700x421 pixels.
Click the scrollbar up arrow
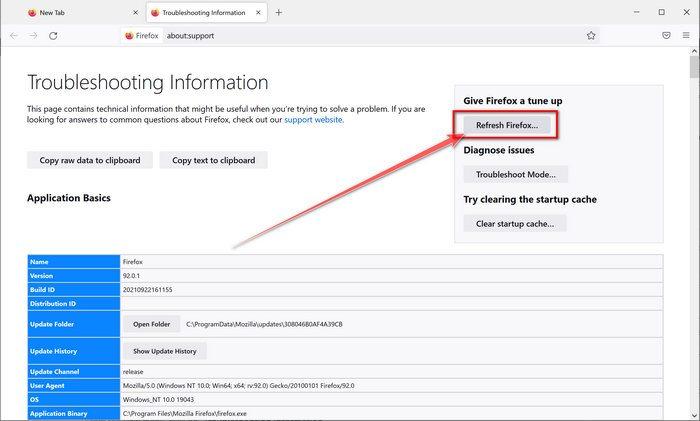(694, 51)
